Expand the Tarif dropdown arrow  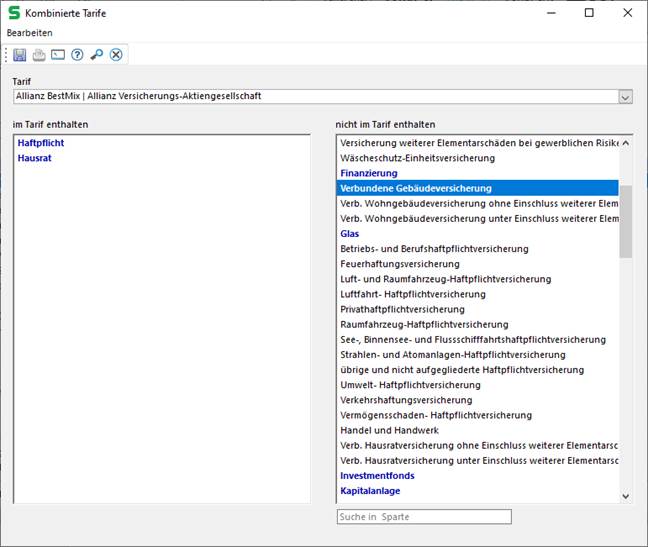625,97
